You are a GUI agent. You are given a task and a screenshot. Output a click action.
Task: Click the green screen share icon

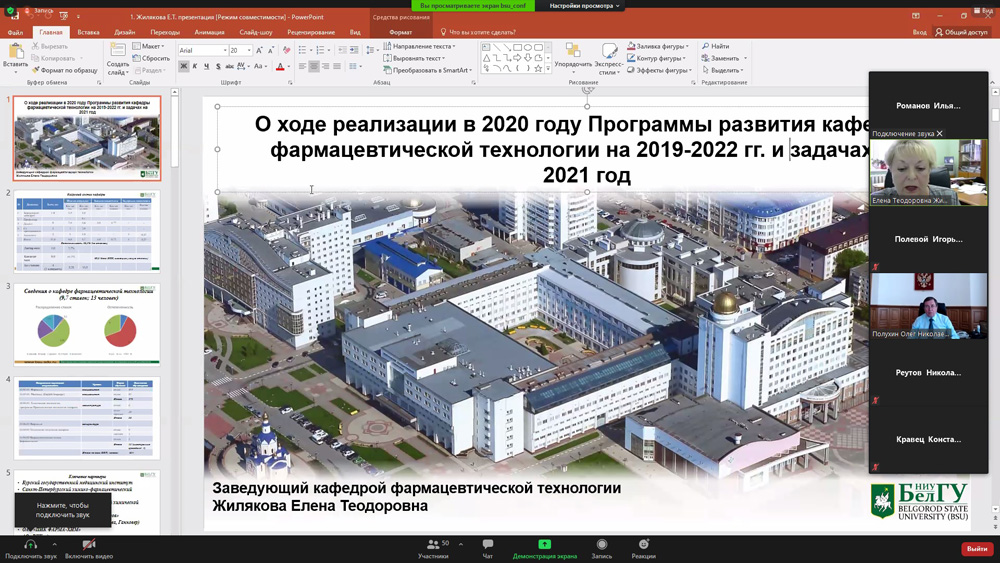(544, 545)
